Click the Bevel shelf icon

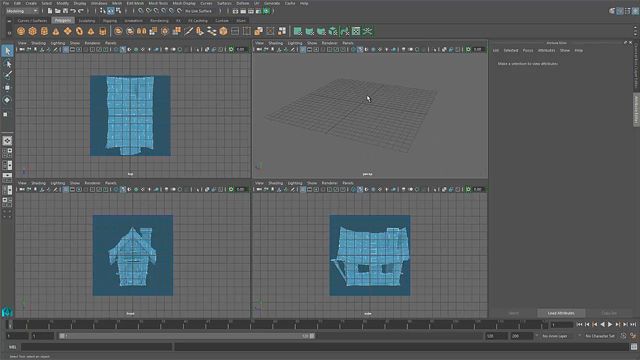223,31
